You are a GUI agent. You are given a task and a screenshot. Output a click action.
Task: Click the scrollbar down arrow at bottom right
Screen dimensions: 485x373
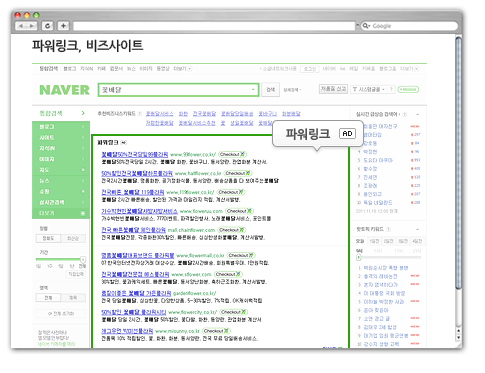click(459, 337)
